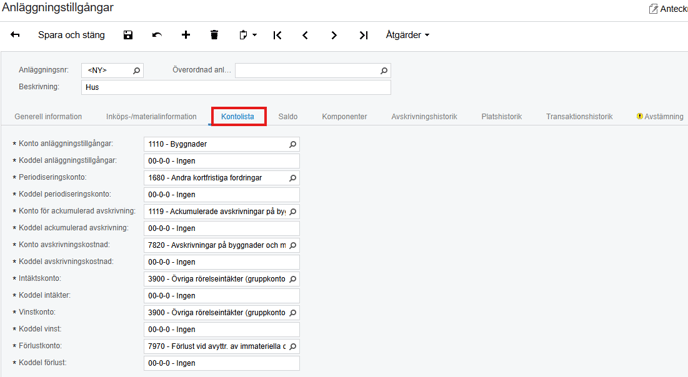Click Spara och stäng button
The height and width of the screenshot is (377, 688).
point(71,35)
